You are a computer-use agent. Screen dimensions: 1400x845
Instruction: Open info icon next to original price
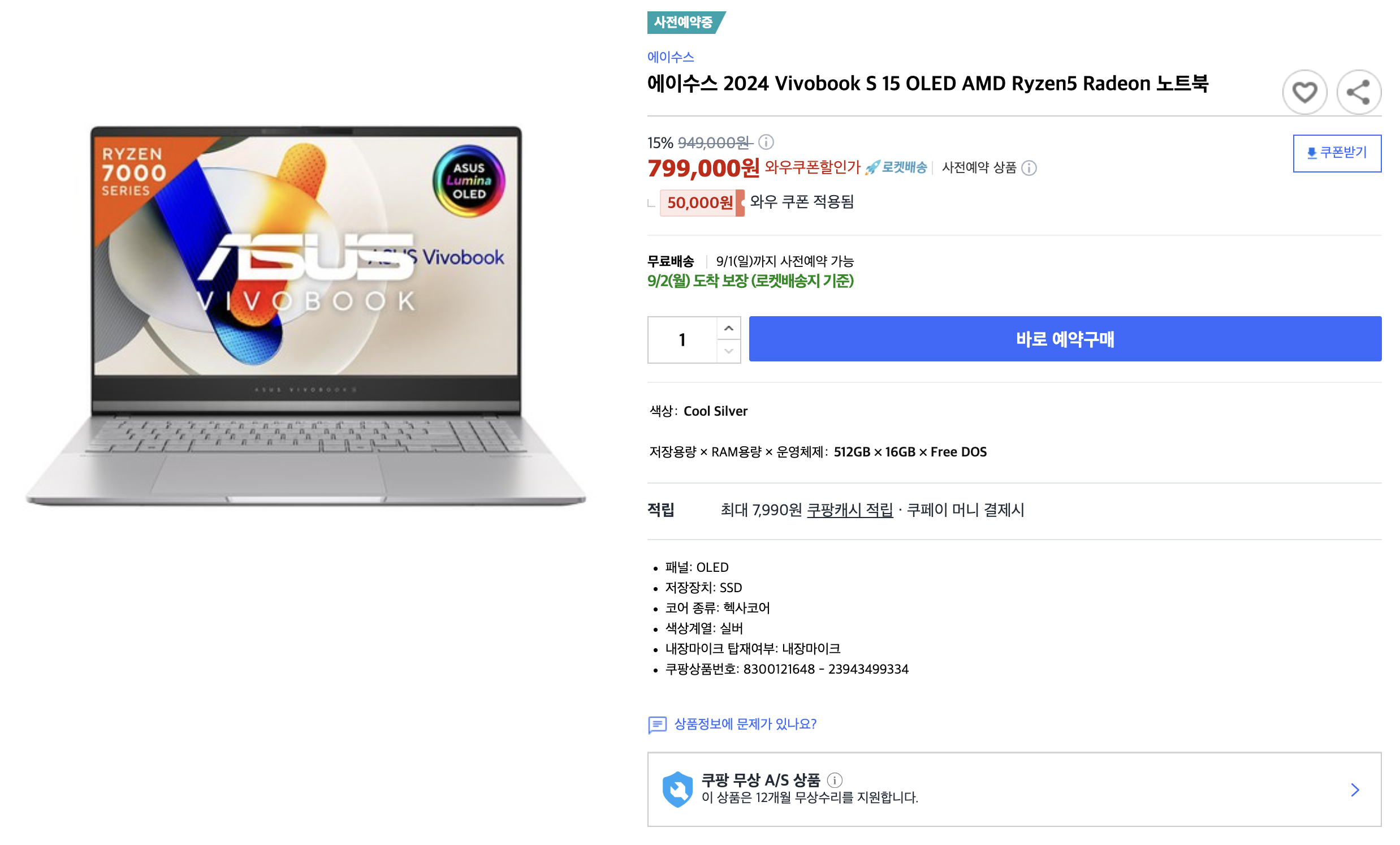(x=766, y=141)
